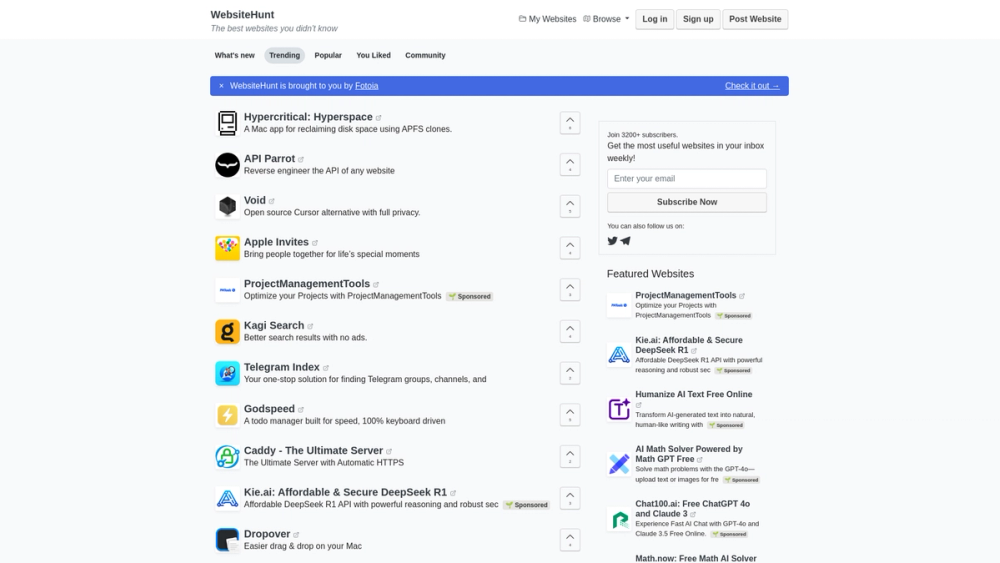Upvote Hypercritical: Hyperspace
Screen dimensions: 1000x563
click(570, 123)
